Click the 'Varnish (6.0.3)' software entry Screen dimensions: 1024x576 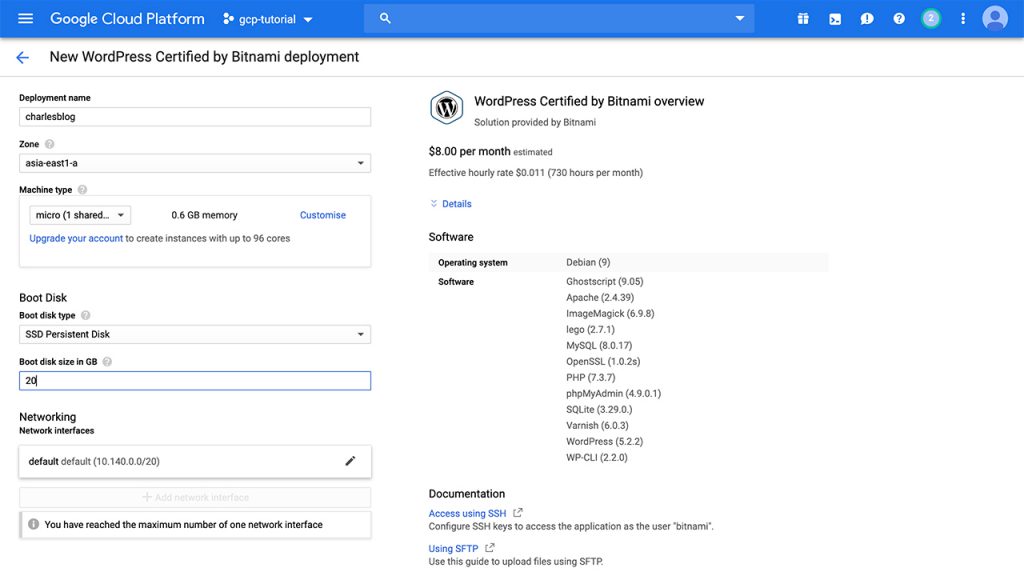coord(597,426)
